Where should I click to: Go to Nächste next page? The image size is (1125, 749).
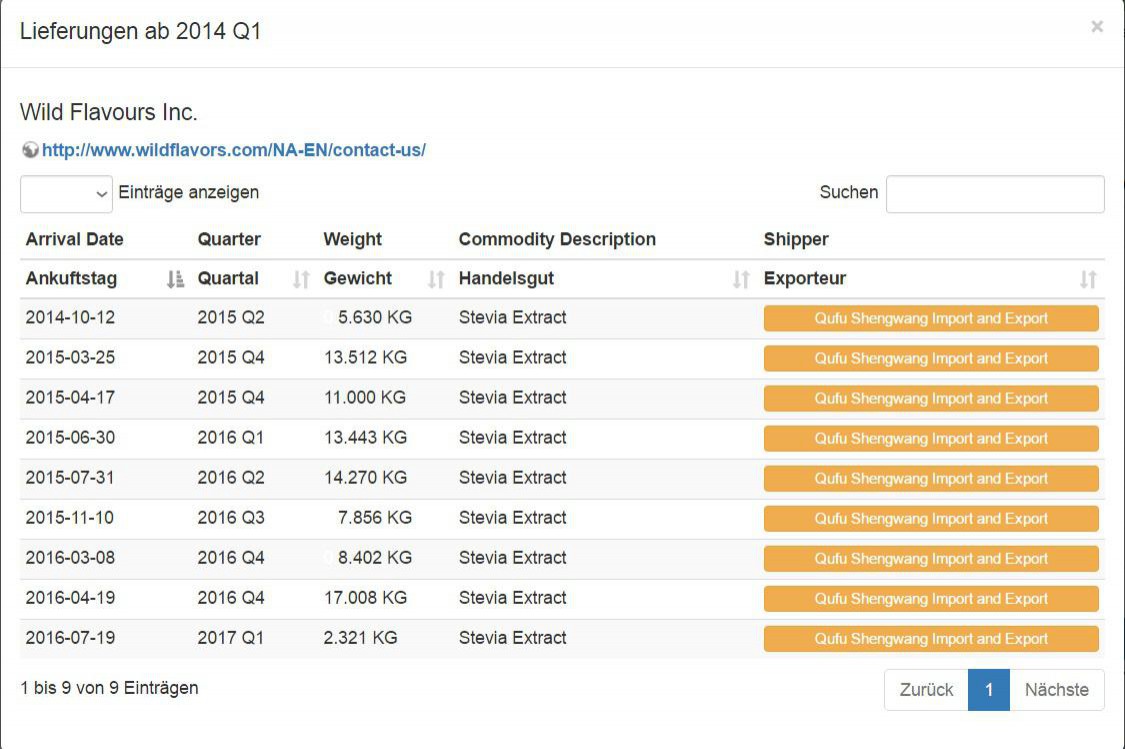[1057, 690]
